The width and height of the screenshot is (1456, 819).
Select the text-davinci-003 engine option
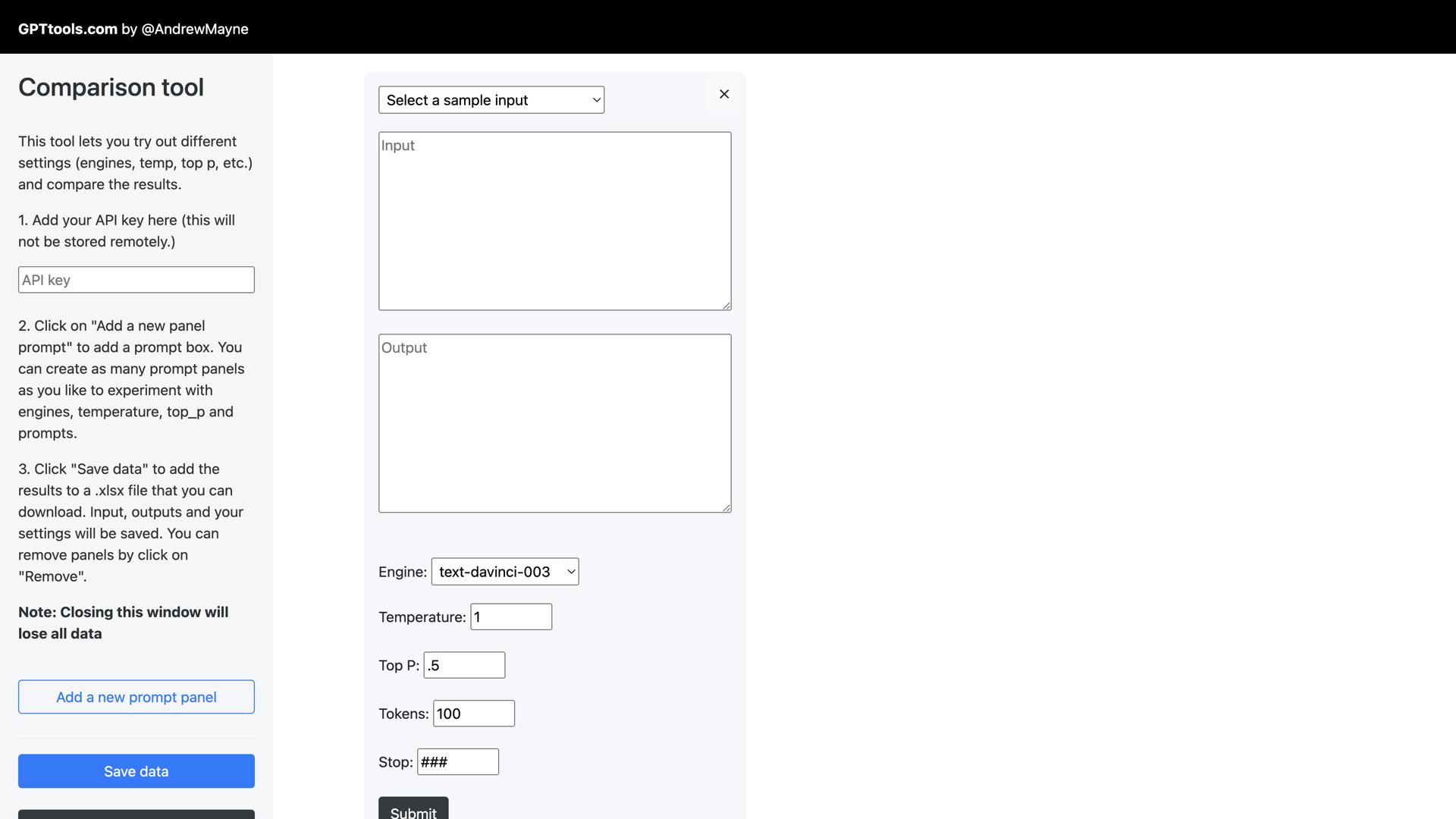(x=495, y=571)
